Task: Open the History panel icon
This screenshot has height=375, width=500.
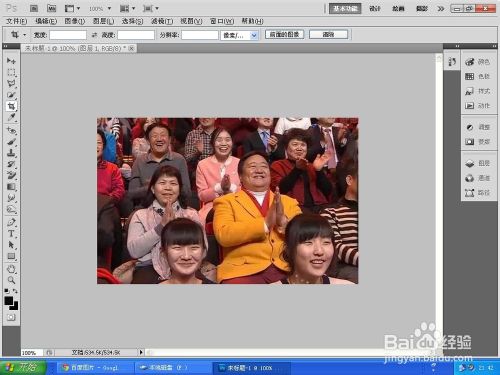Action: 452,62
